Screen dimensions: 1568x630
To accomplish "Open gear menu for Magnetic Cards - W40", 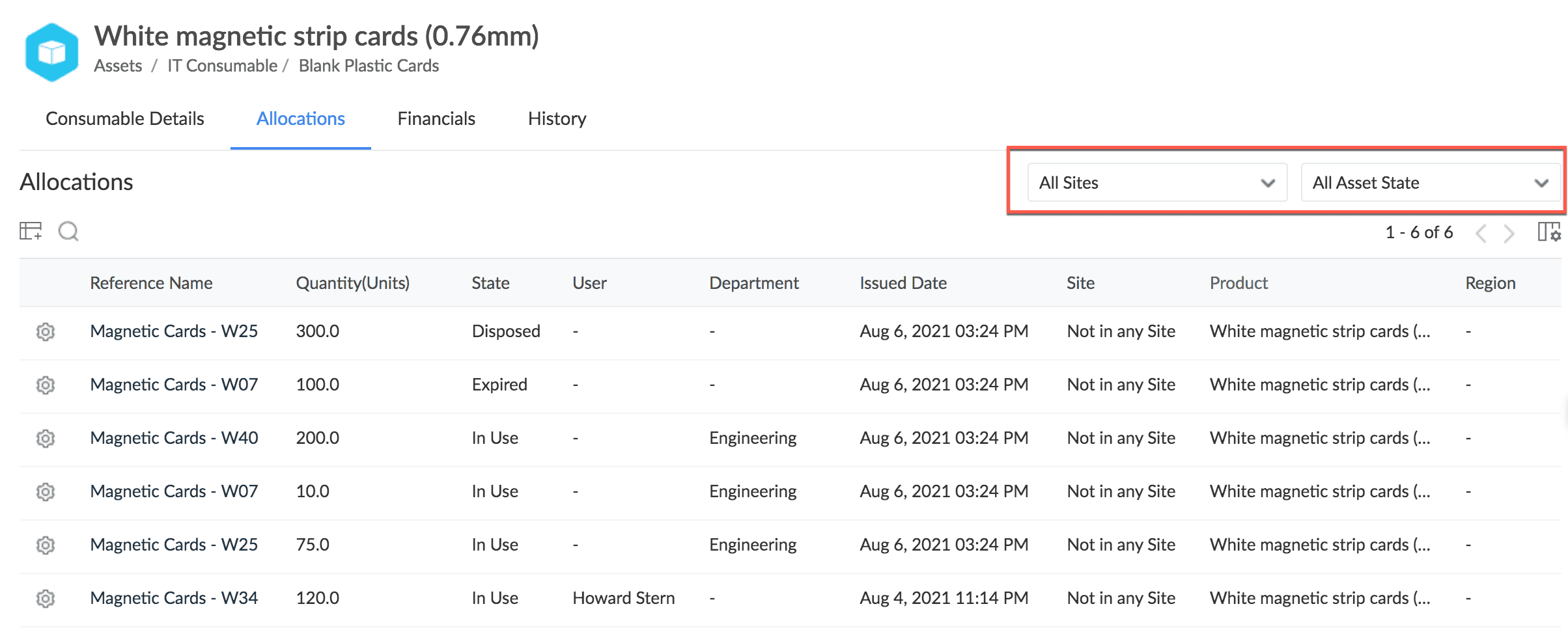I will [45, 438].
